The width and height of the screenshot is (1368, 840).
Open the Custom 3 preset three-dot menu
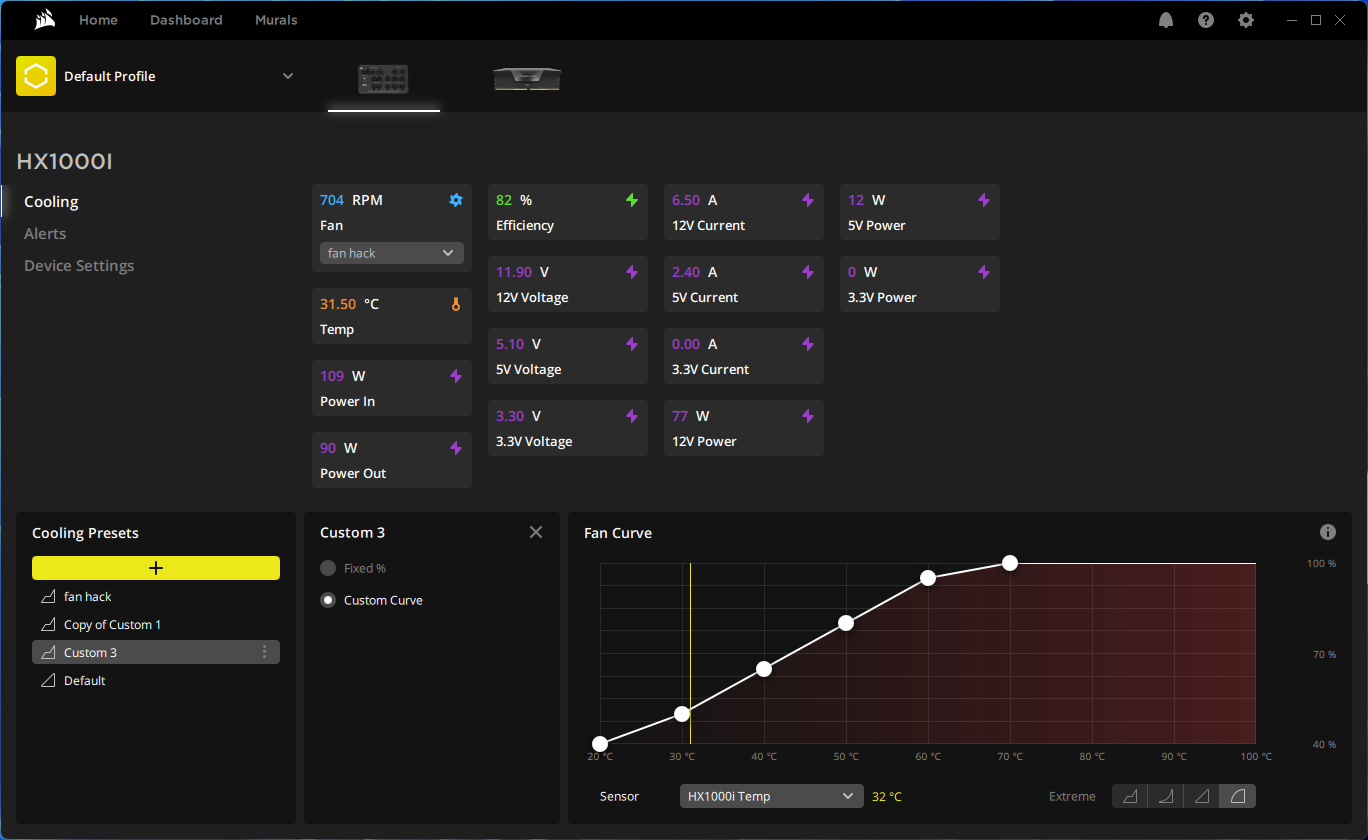coord(265,652)
